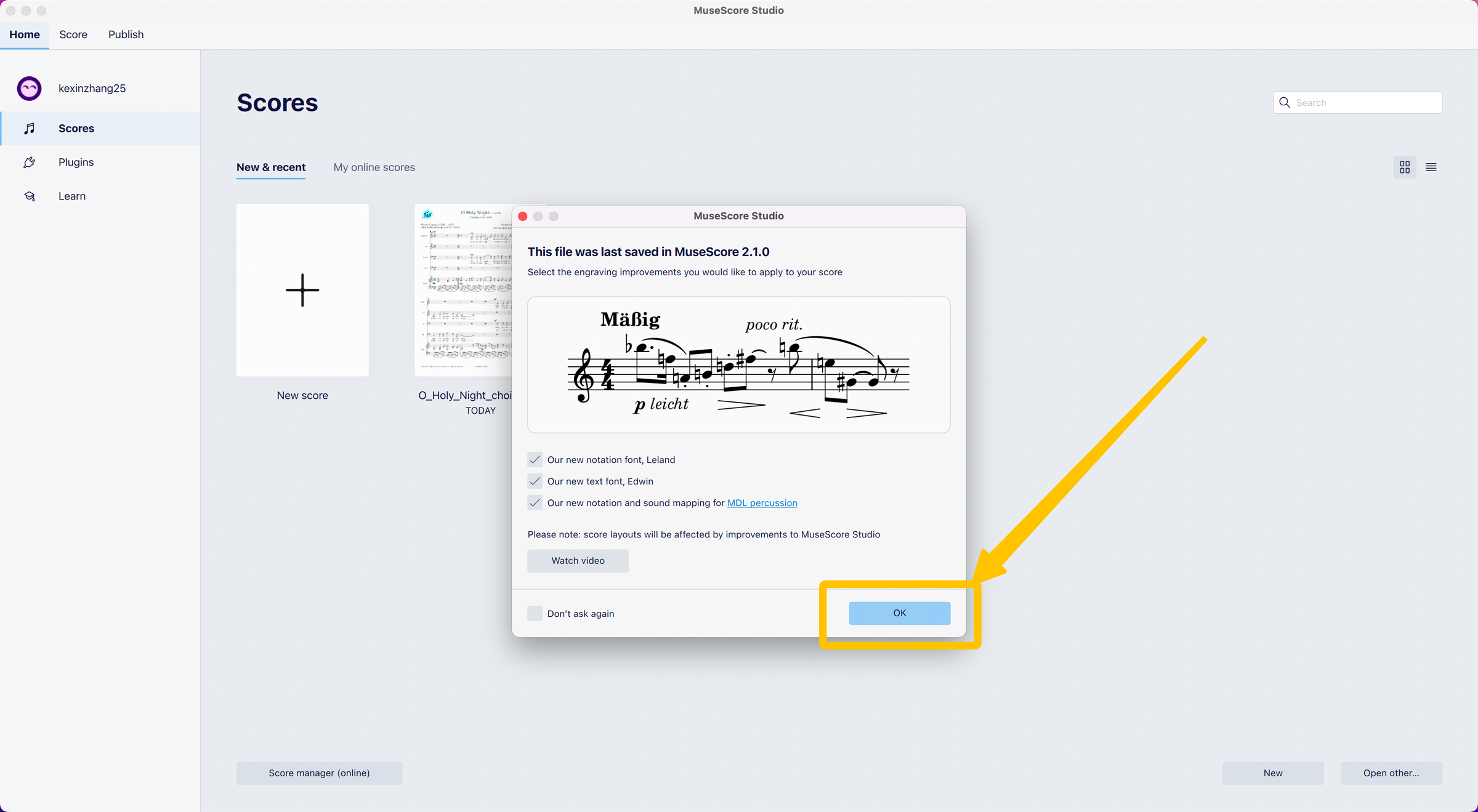The height and width of the screenshot is (812, 1478).
Task: Uncheck the Edwin text font option
Action: (535, 481)
